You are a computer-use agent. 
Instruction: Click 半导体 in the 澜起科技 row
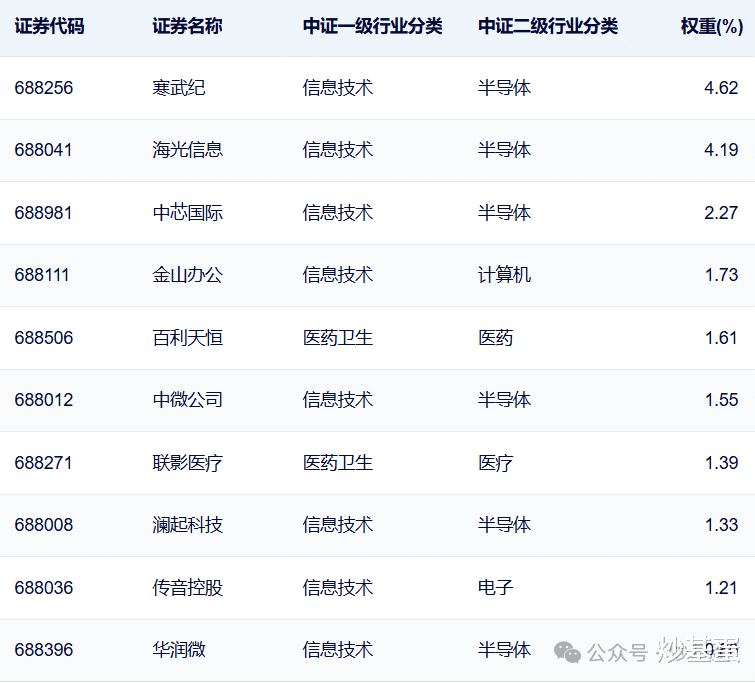pos(504,525)
